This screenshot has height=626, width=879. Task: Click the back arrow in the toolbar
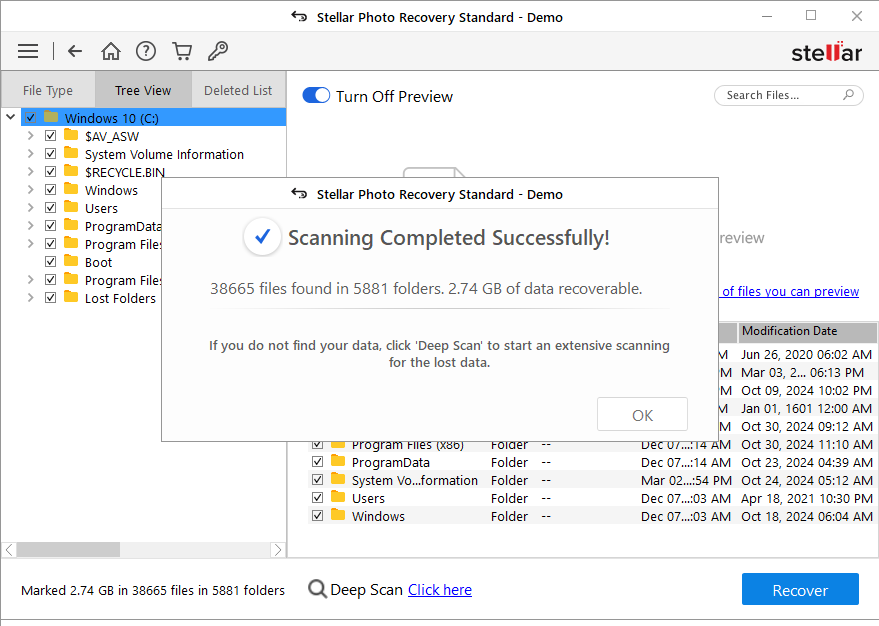[x=76, y=51]
